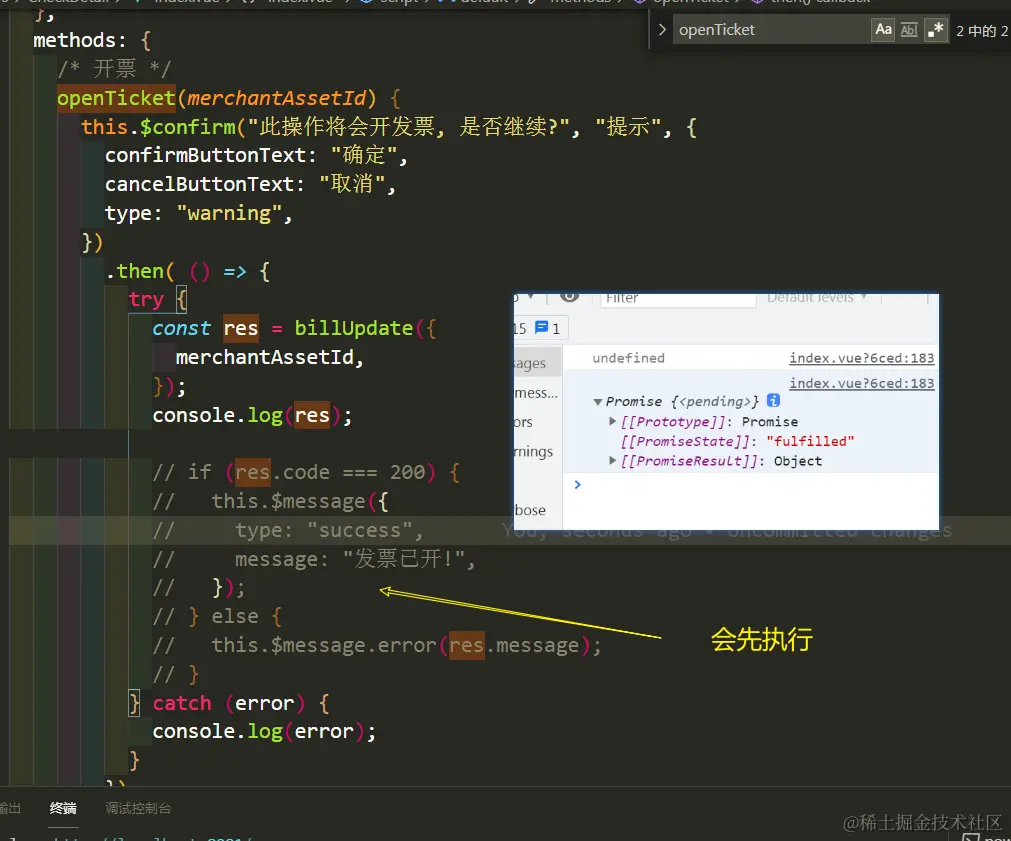Image resolution: width=1011 pixels, height=841 pixels.
Task: Click the console.log(error) statement
Action: tap(264, 731)
